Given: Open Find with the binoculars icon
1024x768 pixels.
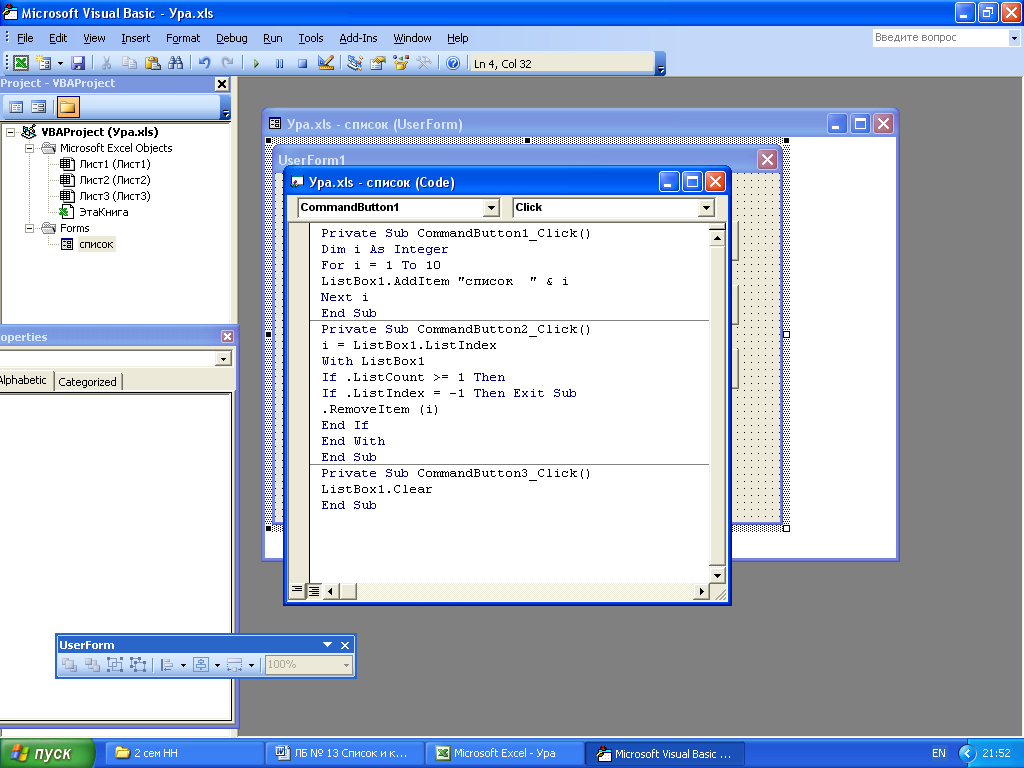Looking at the screenshot, I should [175, 63].
